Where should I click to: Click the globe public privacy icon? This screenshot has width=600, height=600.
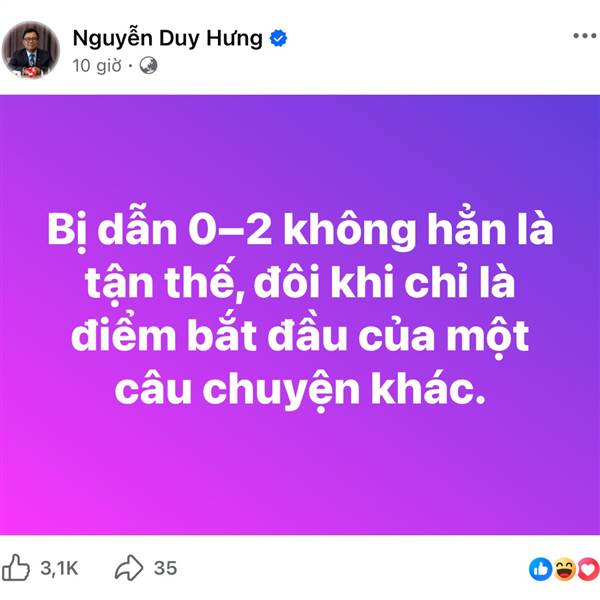pyautogui.click(x=148, y=65)
